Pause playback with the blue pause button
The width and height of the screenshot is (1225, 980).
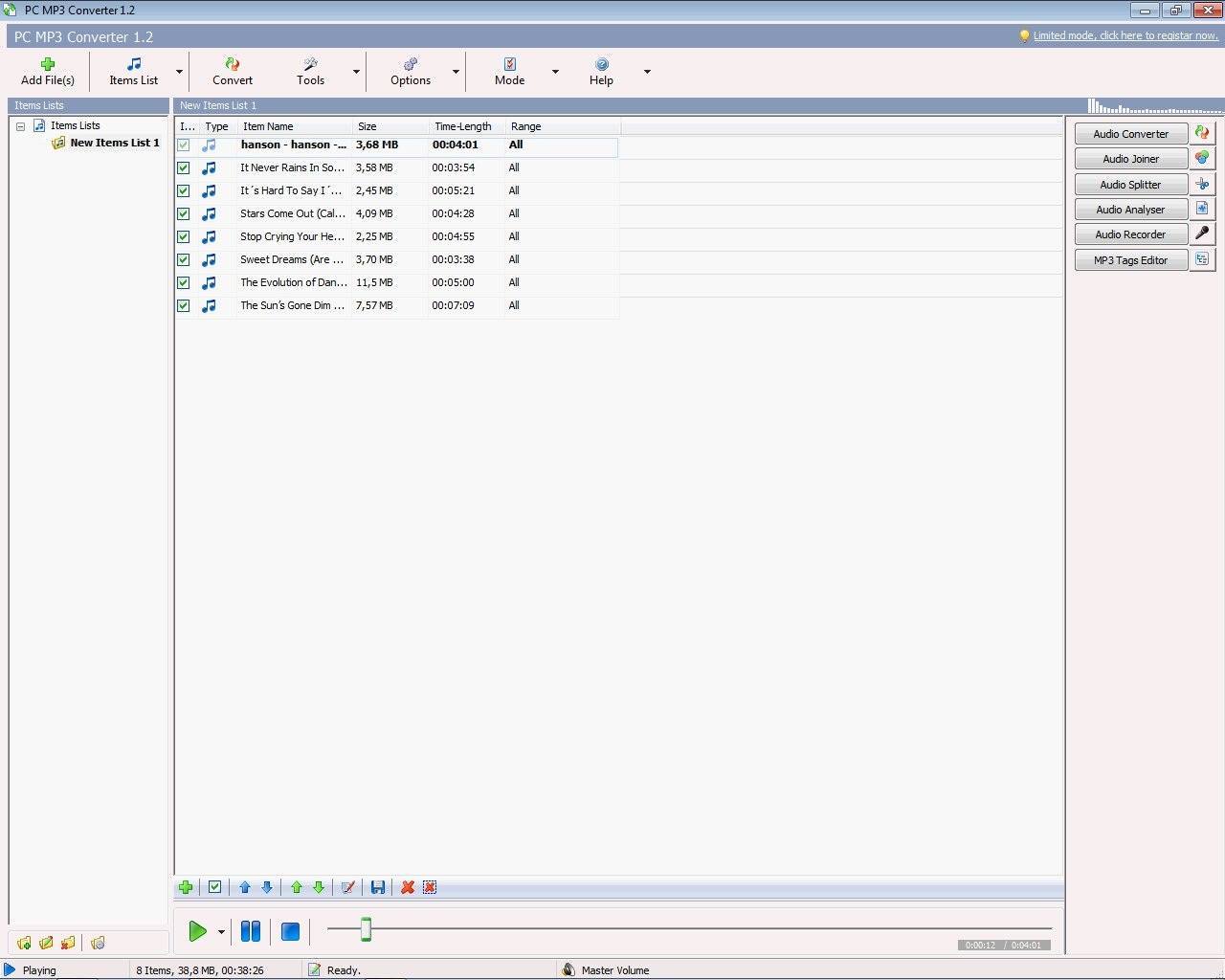(251, 931)
